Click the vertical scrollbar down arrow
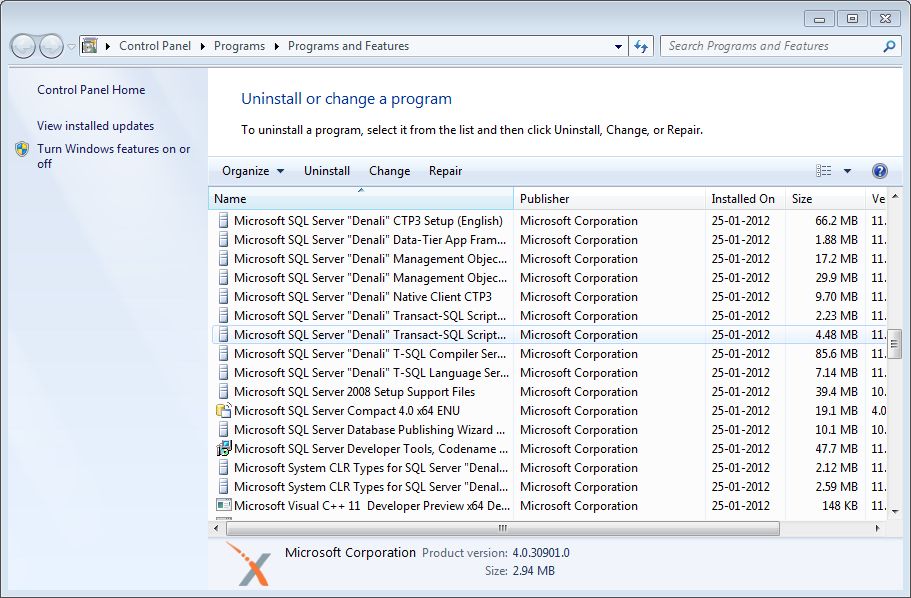This screenshot has width=911, height=598. 895,512
